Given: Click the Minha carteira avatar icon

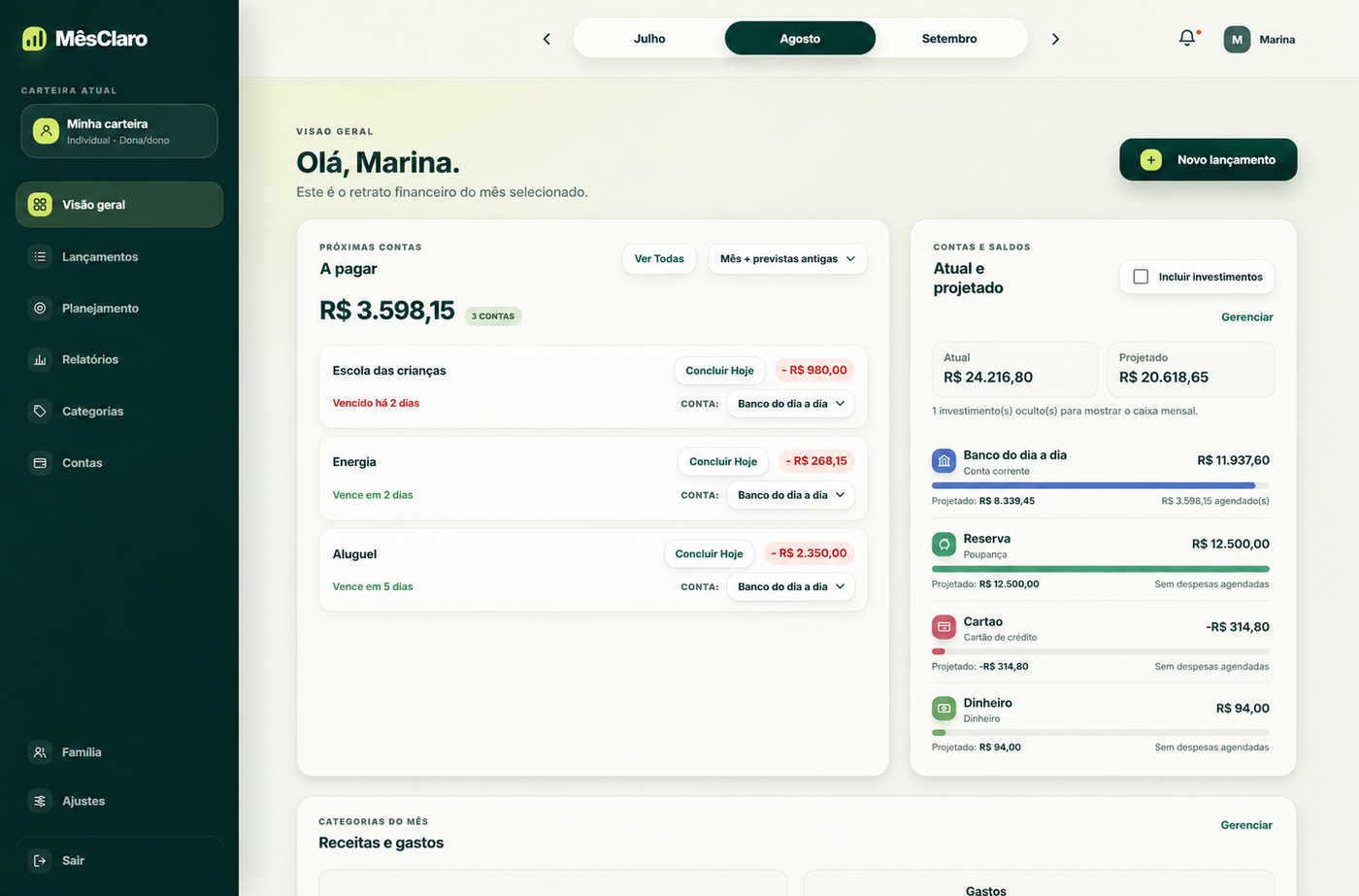Looking at the screenshot, I should click(x=46, y=131).
